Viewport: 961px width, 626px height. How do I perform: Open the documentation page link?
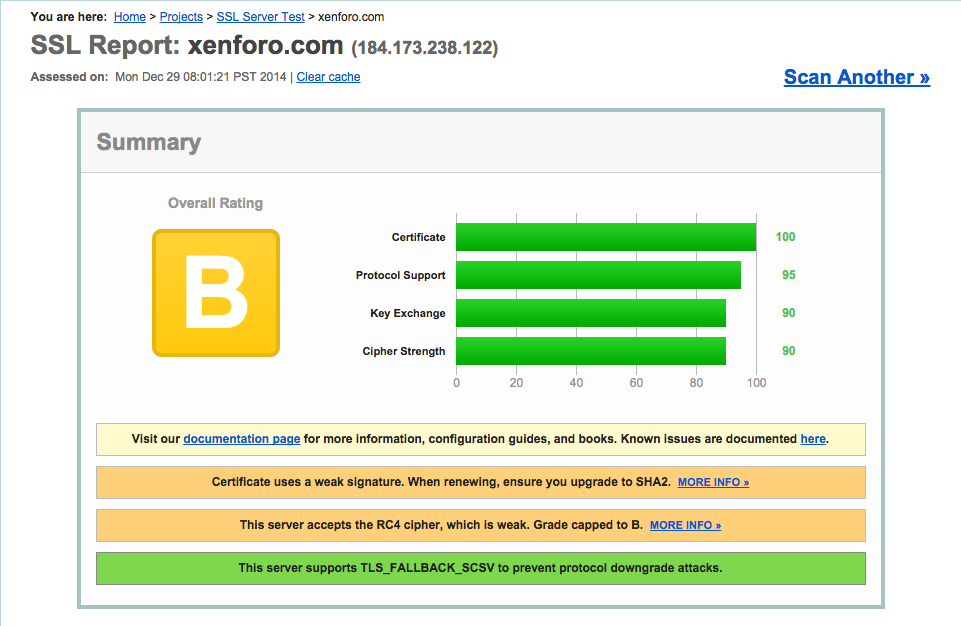(x=241, y=439)
